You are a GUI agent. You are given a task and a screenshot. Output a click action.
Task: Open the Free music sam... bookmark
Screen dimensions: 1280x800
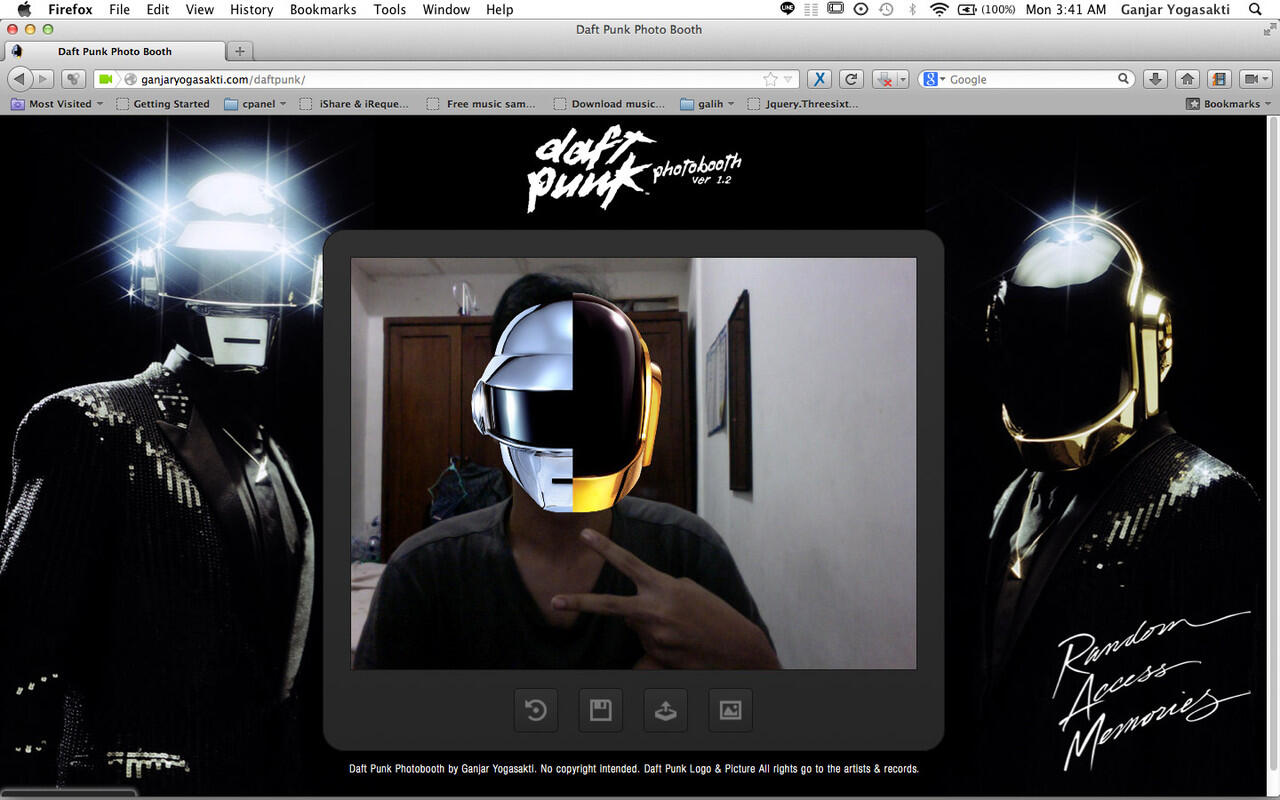(x=481, y=103)
